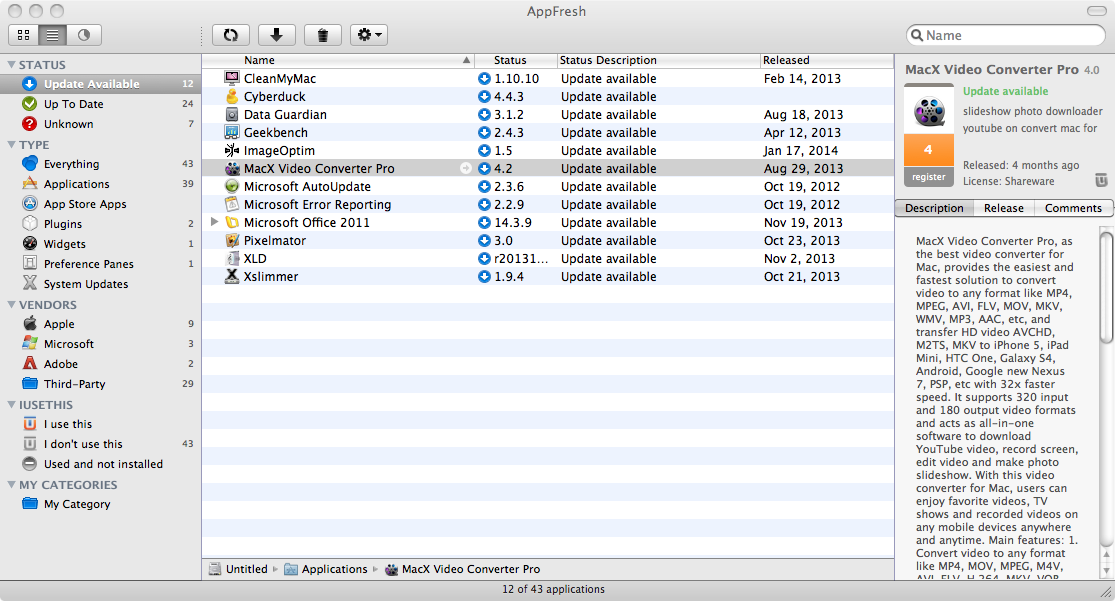
Task: Switch to the pie chart view mode
Action: coord(84,35)
